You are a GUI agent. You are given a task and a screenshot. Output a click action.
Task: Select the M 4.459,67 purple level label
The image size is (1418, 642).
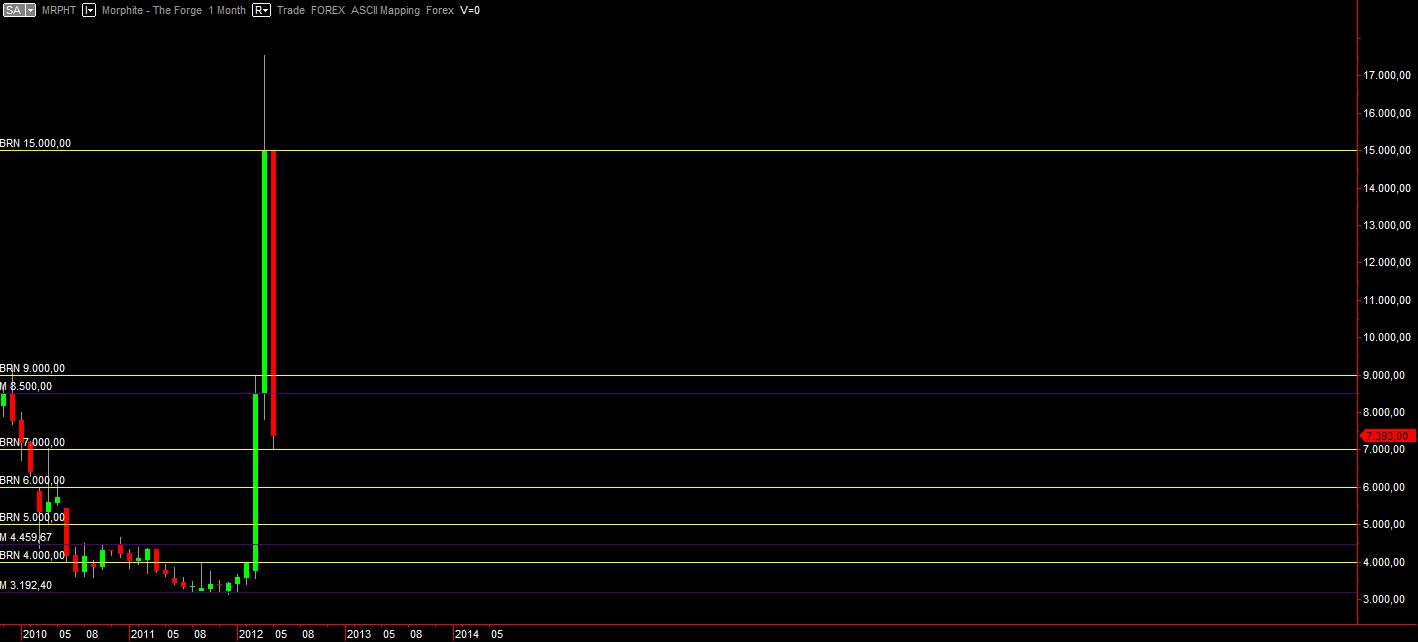(x=27, y=537)
